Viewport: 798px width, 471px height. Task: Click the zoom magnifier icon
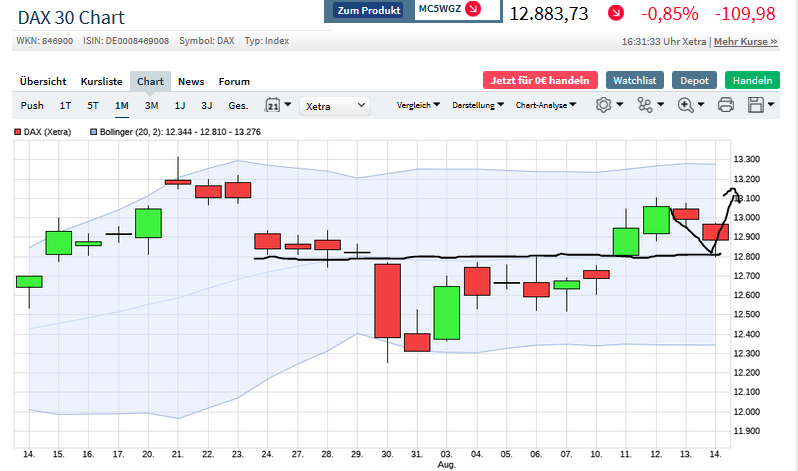point(686,105)
